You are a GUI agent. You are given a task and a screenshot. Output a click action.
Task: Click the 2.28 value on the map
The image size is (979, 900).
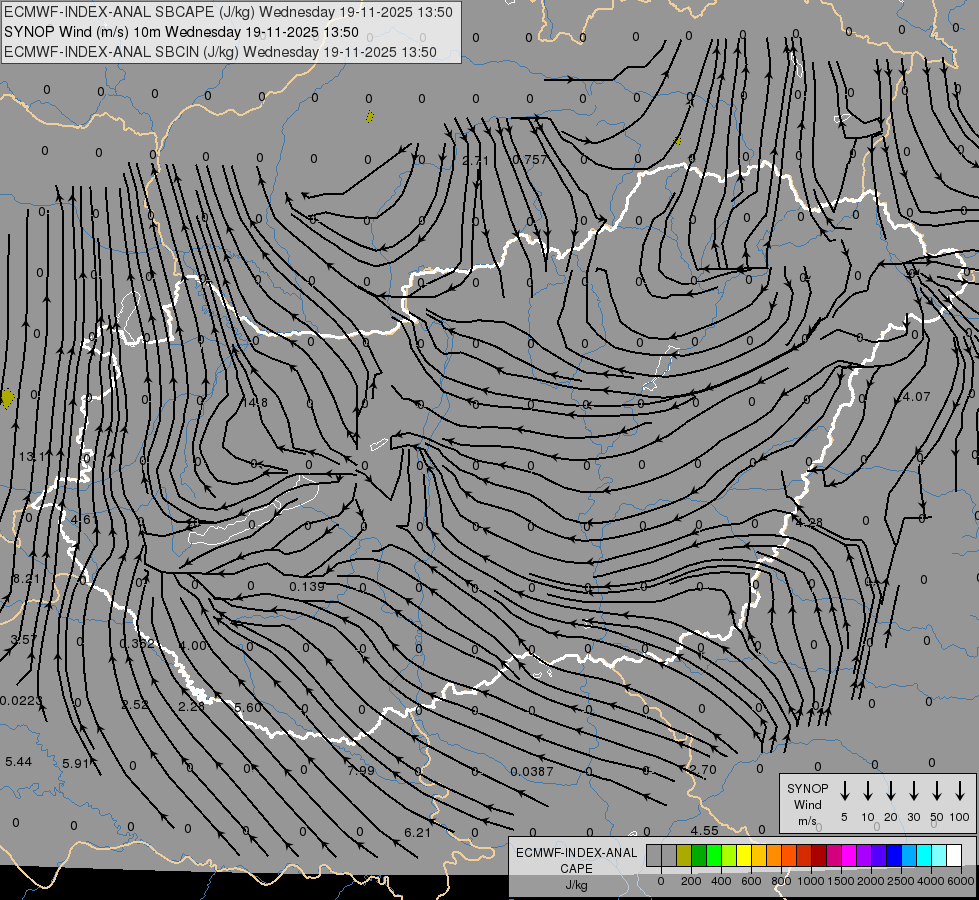click(192, 706)
